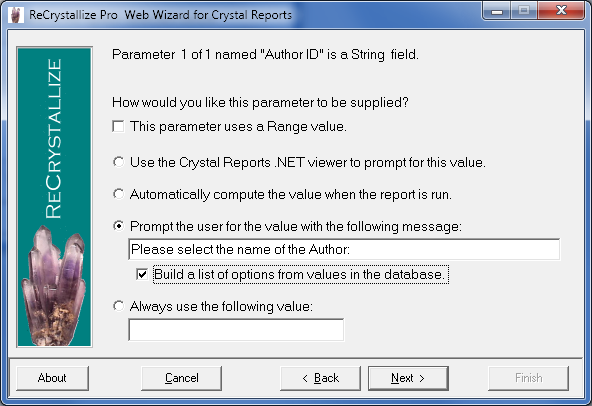Close the wizard window

[561, 11]
